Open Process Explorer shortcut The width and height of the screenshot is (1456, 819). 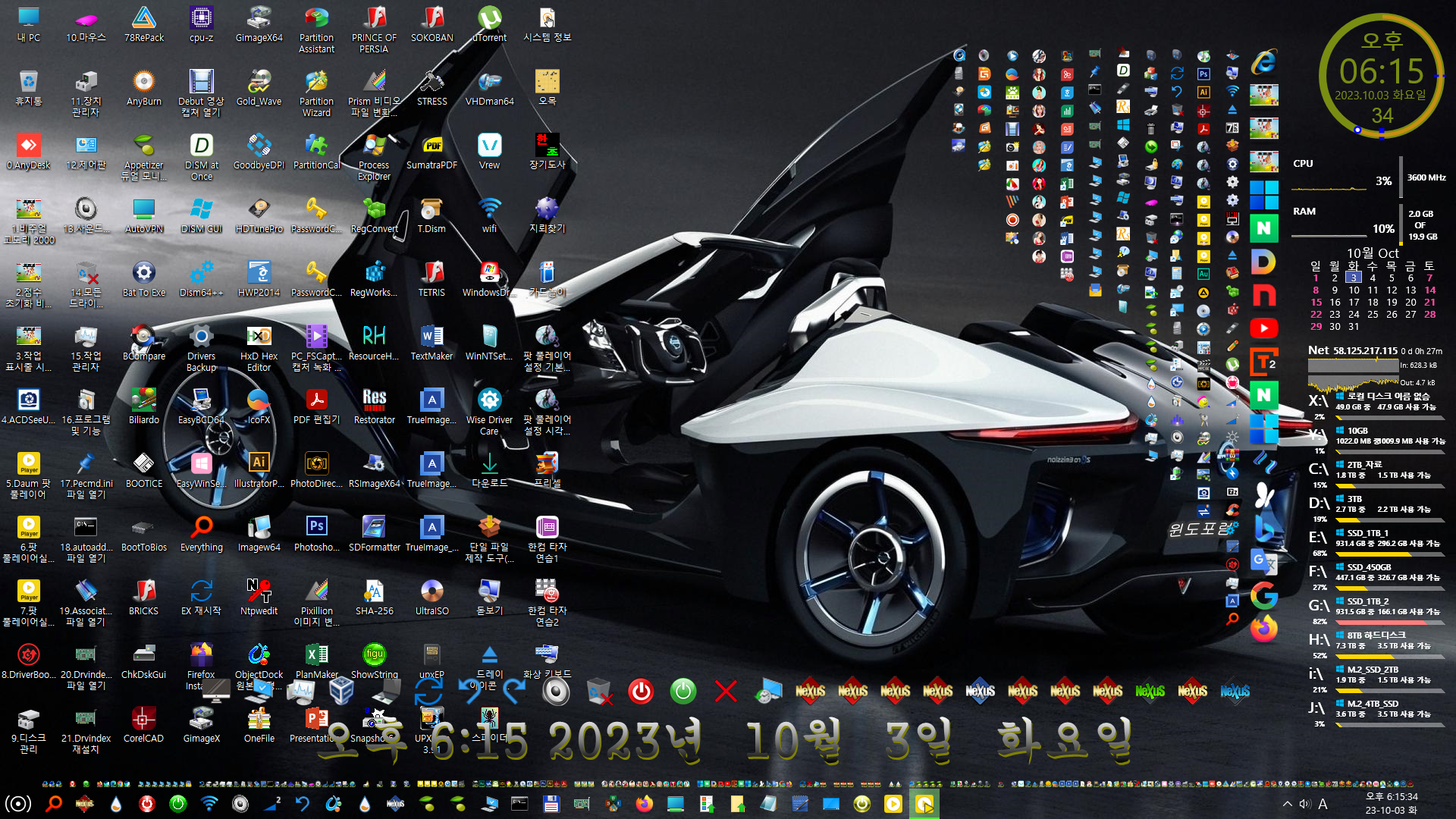coord(374,157)
